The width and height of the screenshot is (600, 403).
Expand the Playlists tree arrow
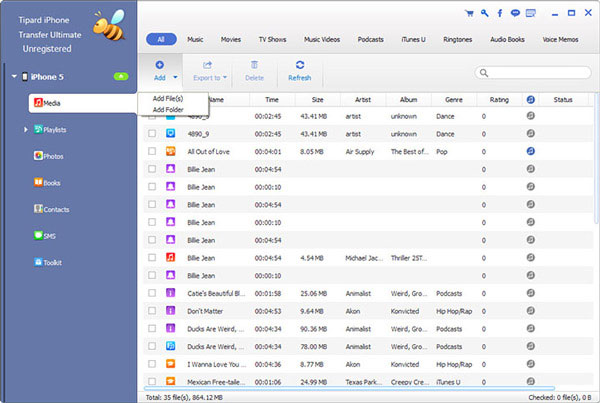pyautogui.click(x=25, y=129)
